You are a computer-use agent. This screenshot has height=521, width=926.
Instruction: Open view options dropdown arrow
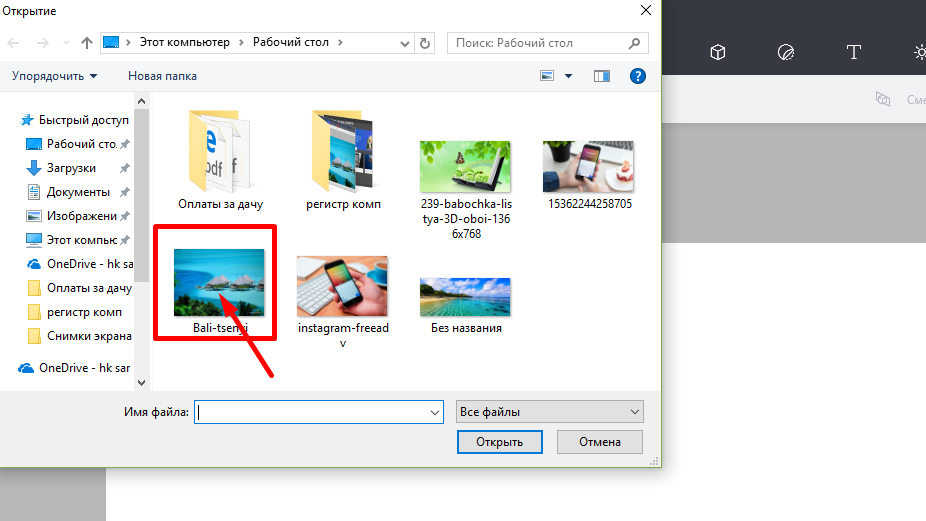point(568,76)
